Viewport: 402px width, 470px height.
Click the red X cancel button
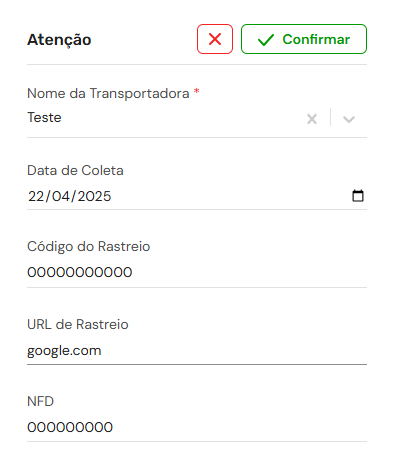[215, 39]
